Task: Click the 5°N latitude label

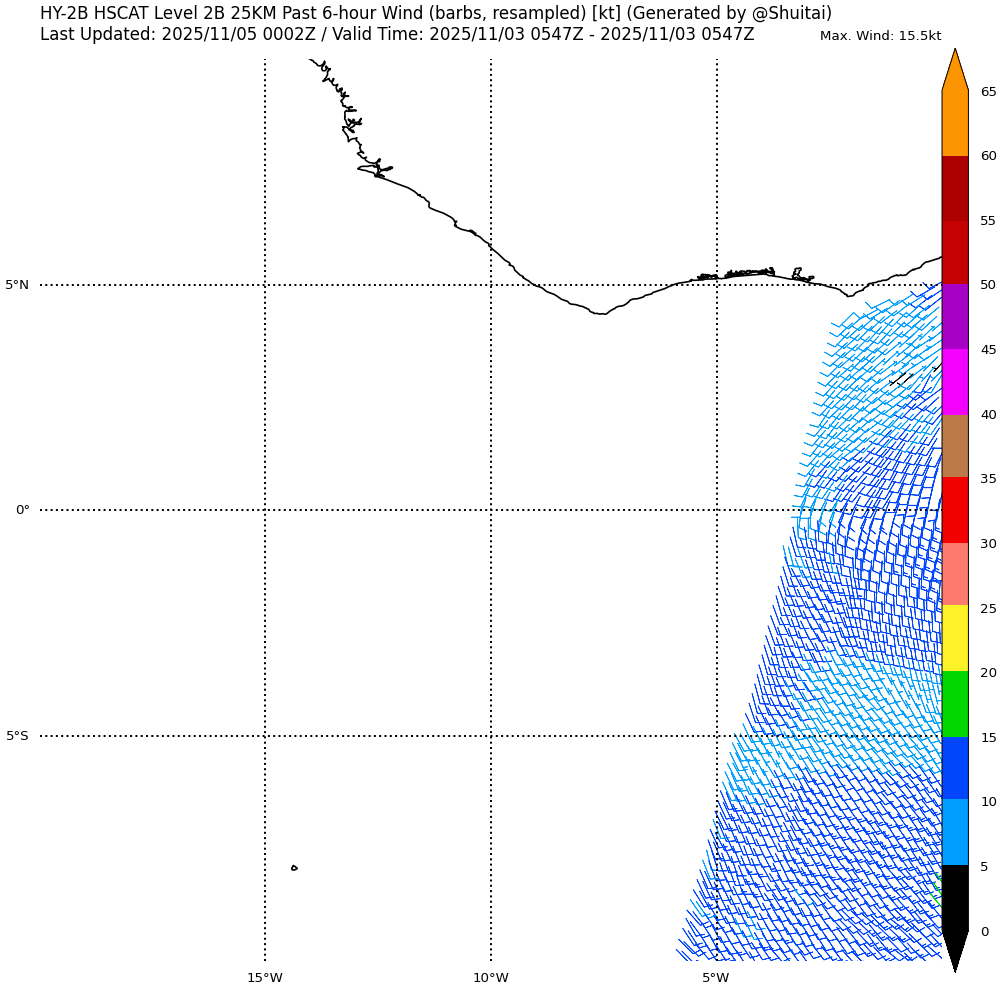Action: (x=18, y=285)
